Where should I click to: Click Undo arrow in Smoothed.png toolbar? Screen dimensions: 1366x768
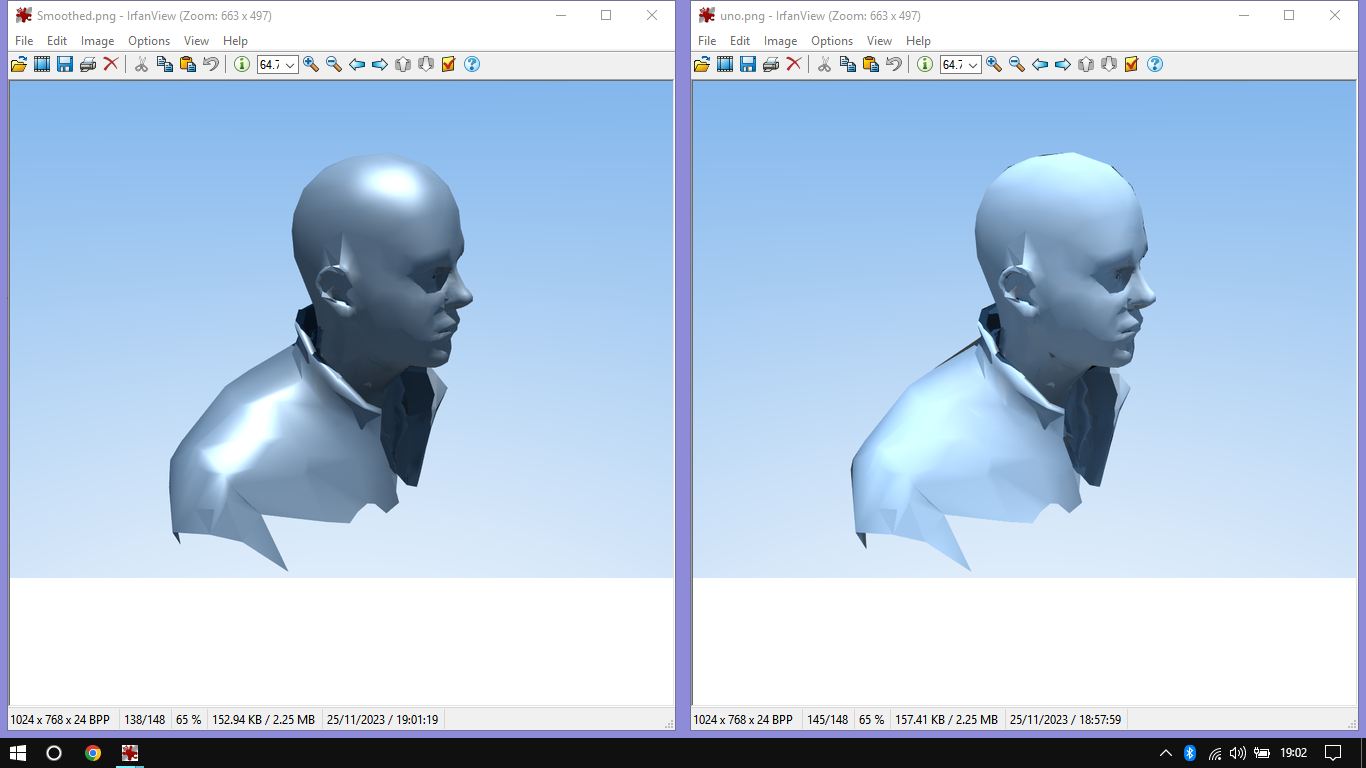tap(211, 64)
